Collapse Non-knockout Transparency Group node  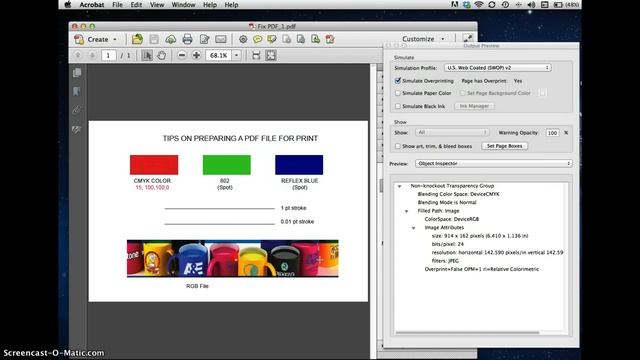click(400, 186)
